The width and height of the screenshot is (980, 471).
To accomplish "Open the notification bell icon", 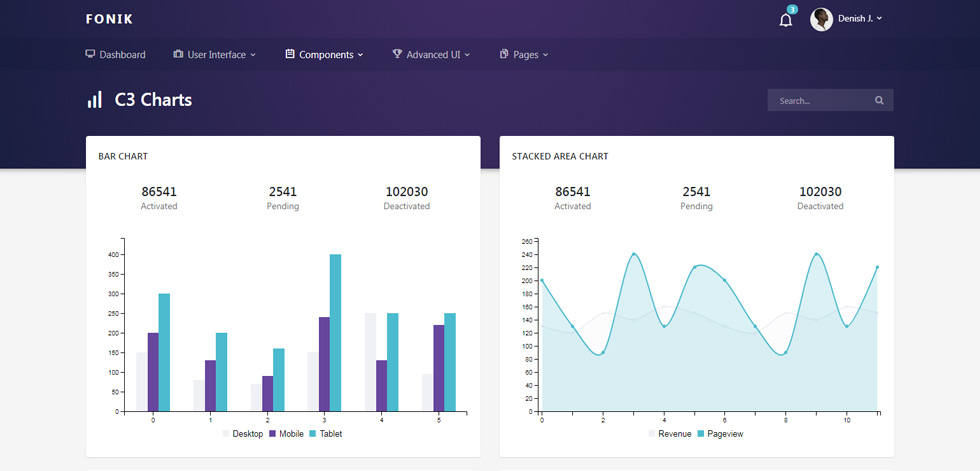I will click(786, 20).
